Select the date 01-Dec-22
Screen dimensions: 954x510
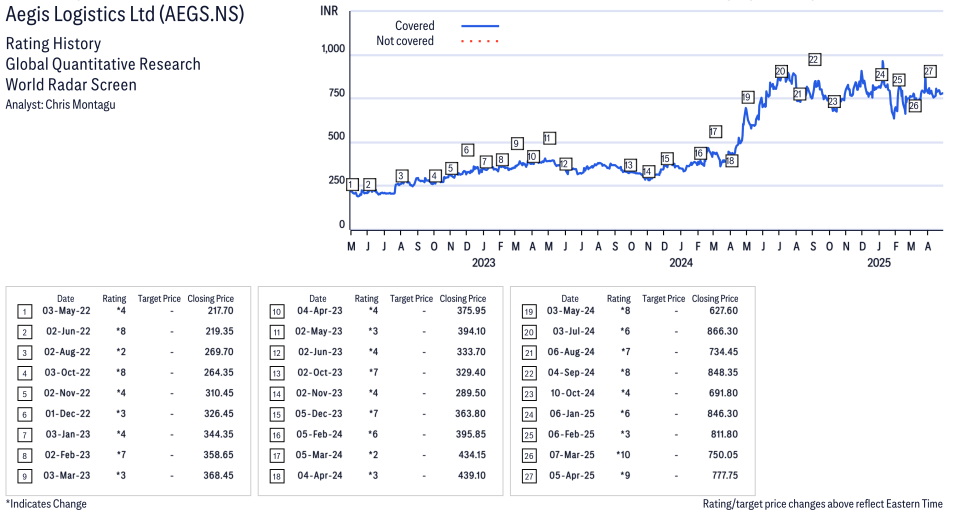pos(68,414)
